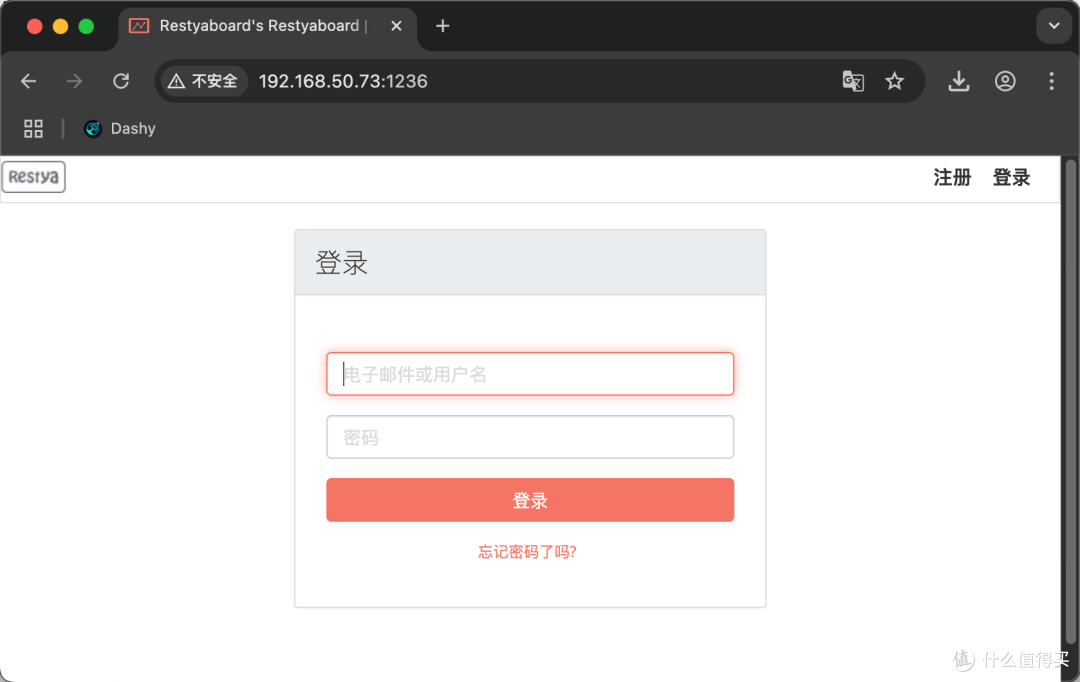1080x682 pixels.
Task: Focus the 电子邮件或用户名 field
Action: [x=530, y=374]
